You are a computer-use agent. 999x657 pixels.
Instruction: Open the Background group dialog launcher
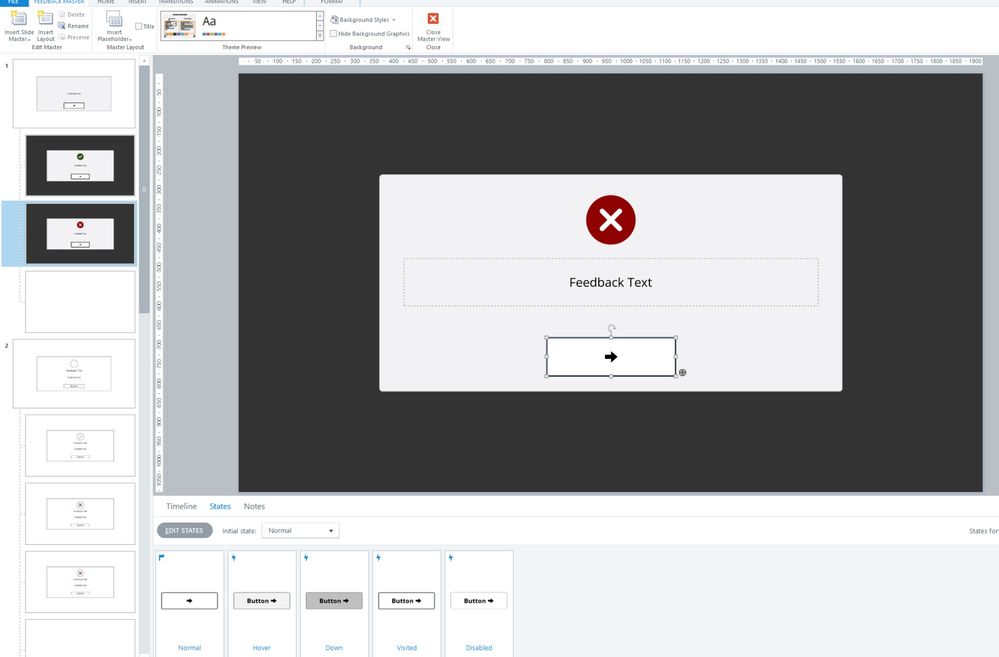point(408,48)
